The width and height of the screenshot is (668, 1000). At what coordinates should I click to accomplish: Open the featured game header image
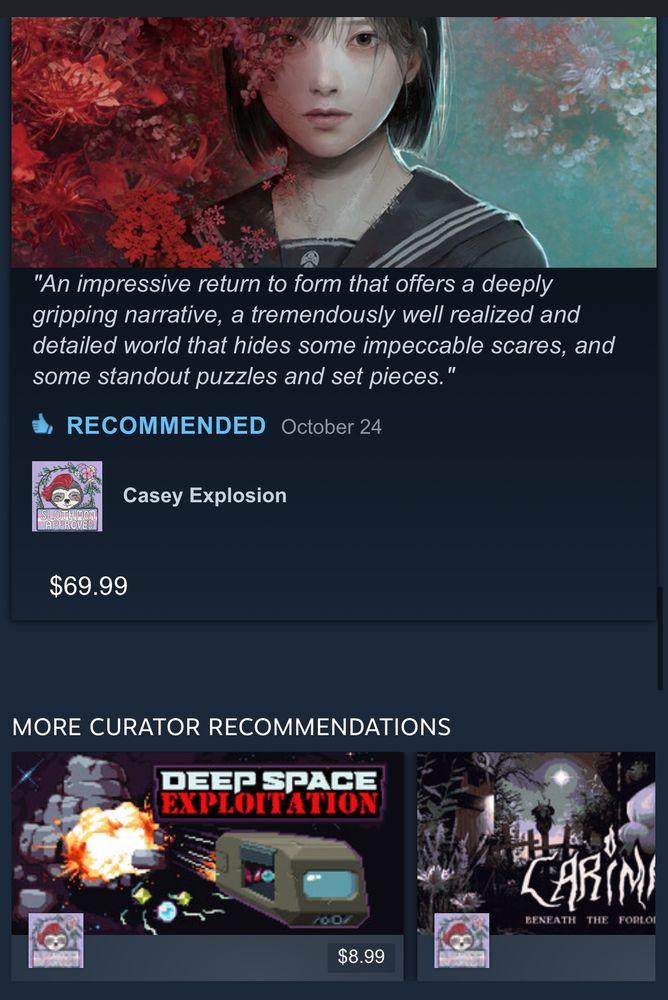pyautogui.click(x=334, y=142)
